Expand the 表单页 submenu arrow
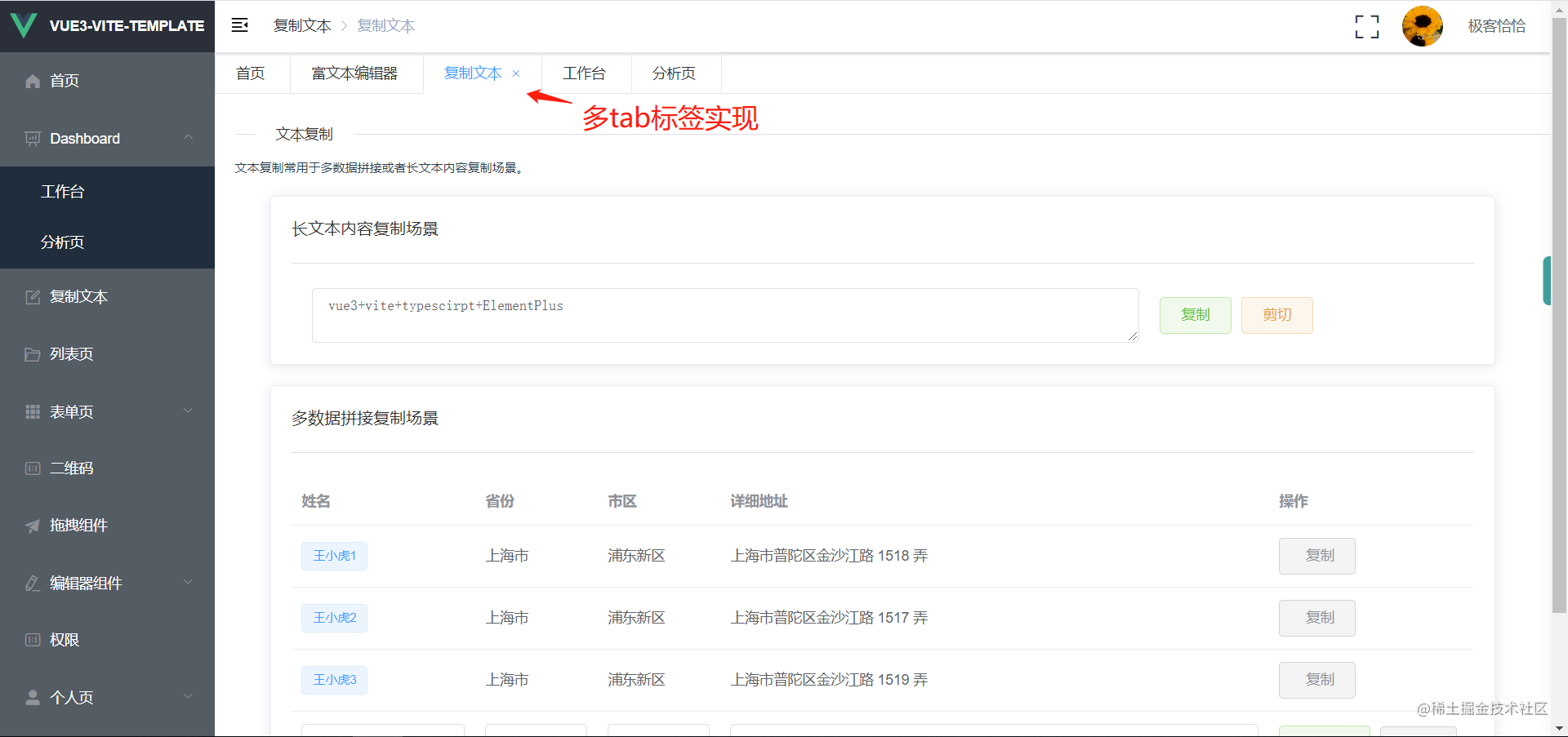This screenshot has height=737, width=1568. (x=189, y=411)
